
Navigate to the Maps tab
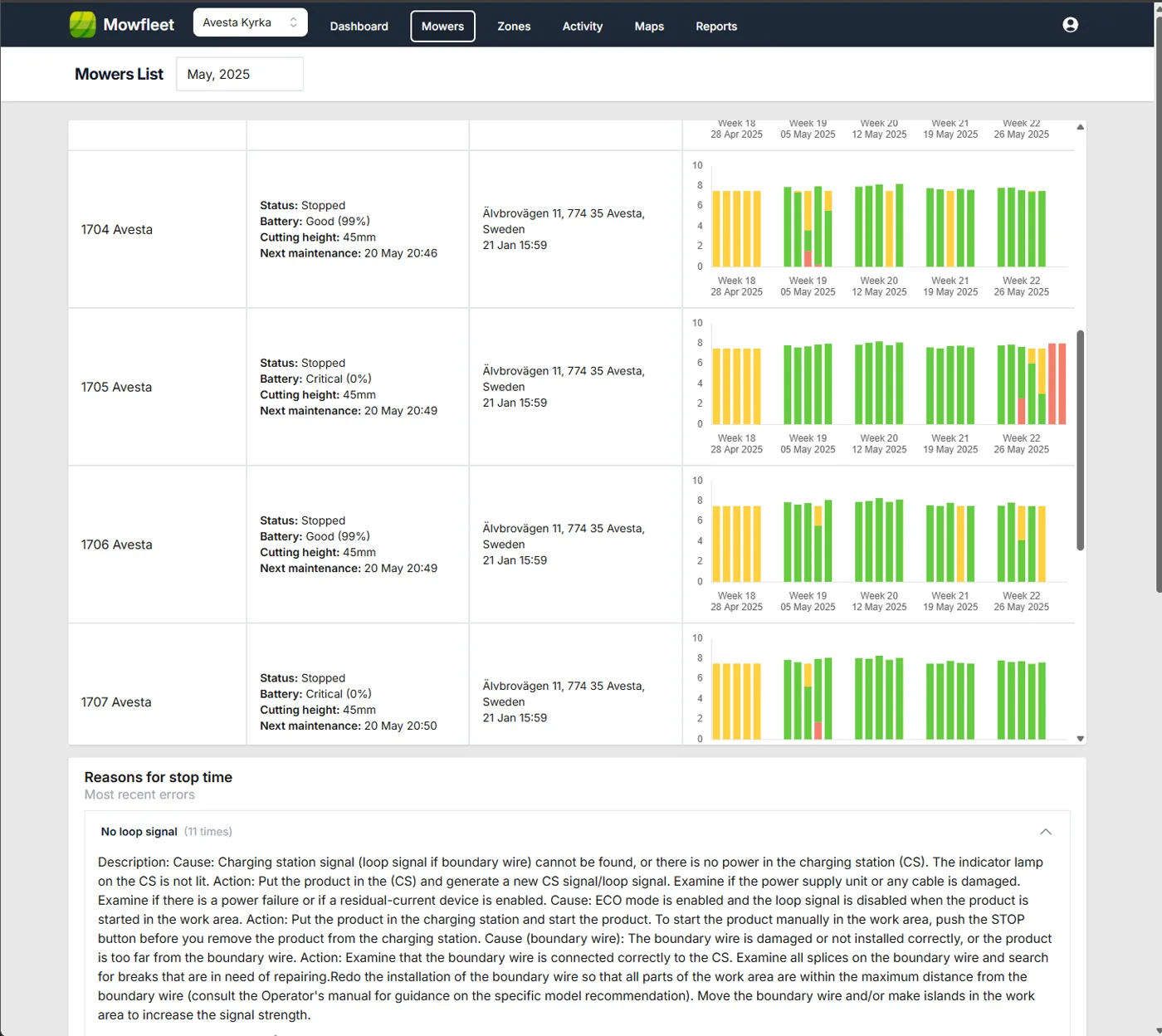[x=649, y=27]
